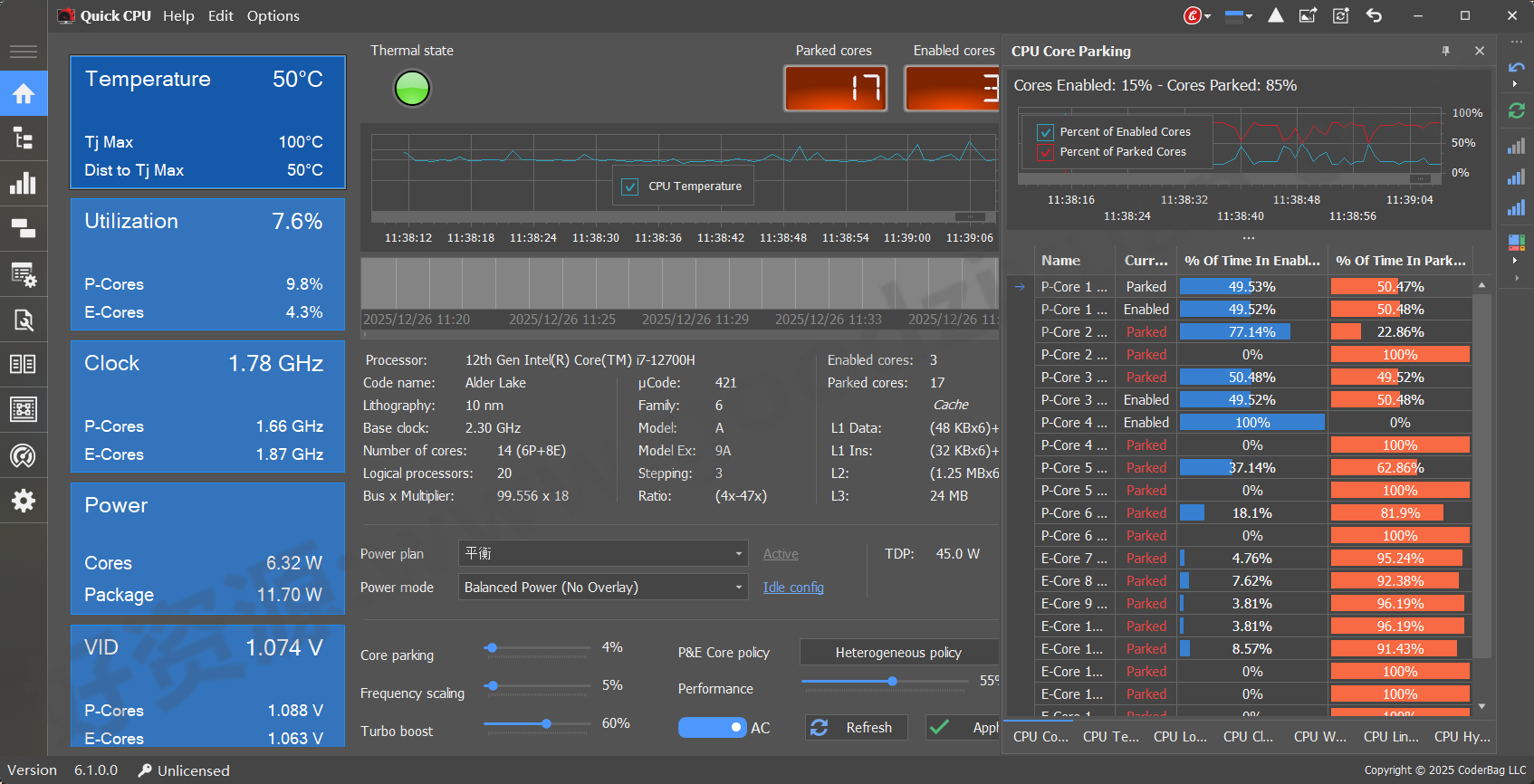
Task: Click the Core parking slider handle
Action: coord(491,648)
